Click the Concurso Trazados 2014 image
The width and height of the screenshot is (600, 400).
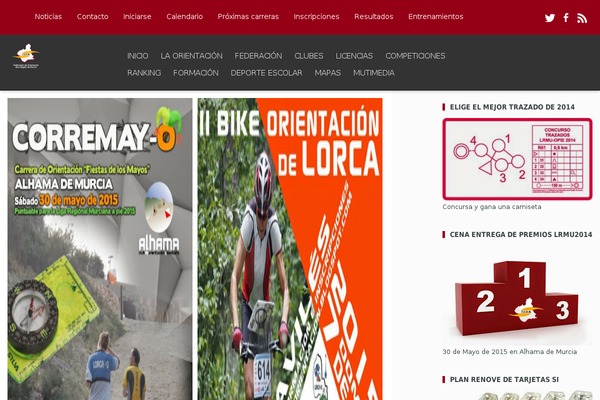pos(517,159)
